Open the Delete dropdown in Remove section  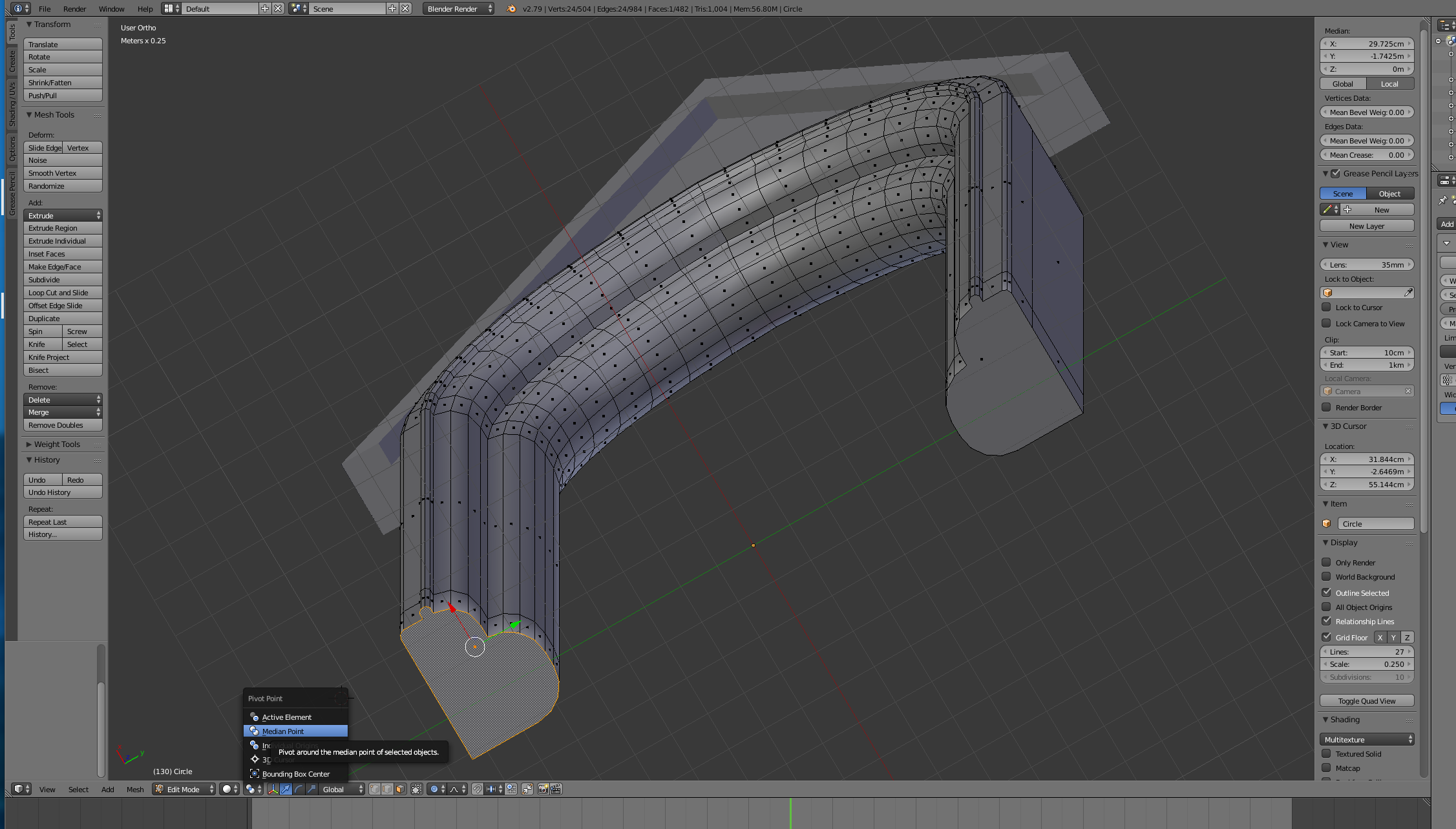pos(63,399)
